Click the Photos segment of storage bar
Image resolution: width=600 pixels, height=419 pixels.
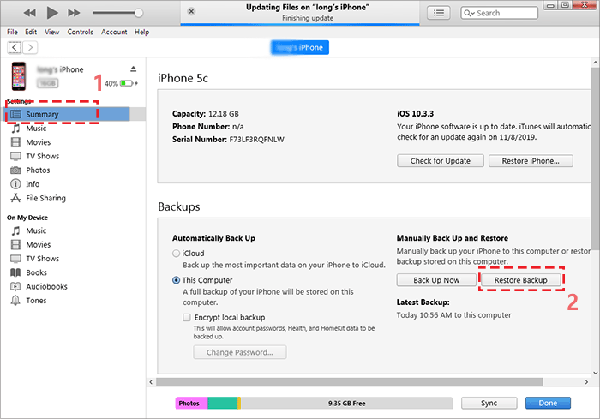point(191,403)
